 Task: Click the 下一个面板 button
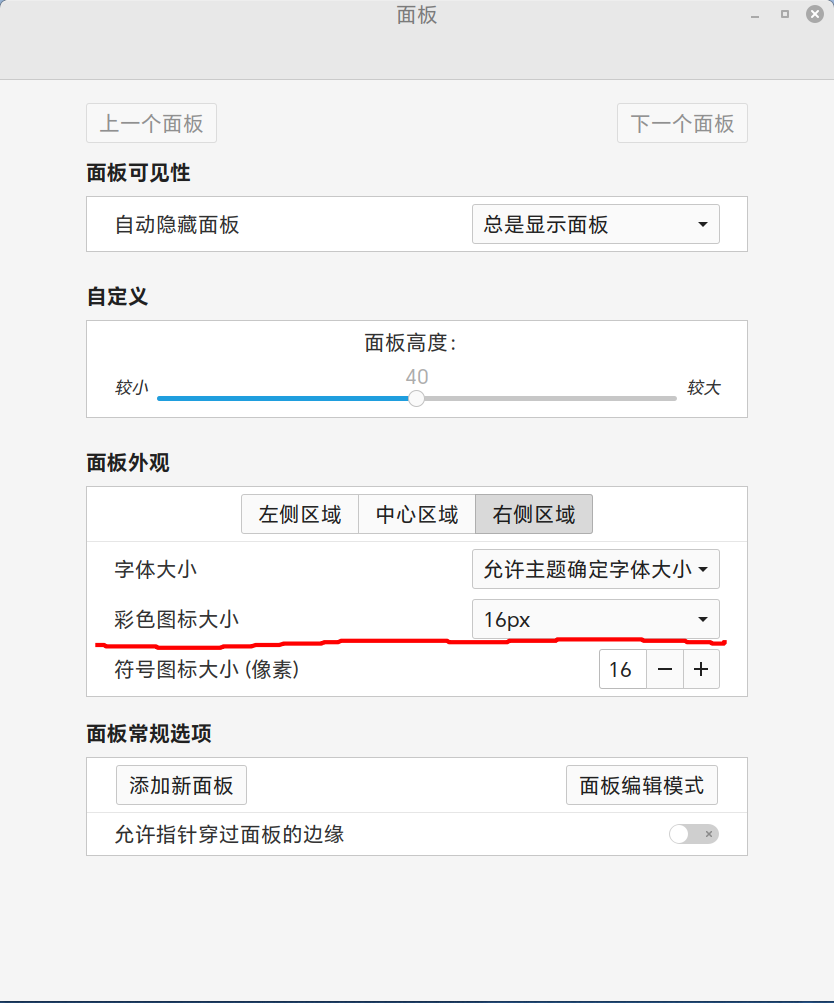[681, 123]
